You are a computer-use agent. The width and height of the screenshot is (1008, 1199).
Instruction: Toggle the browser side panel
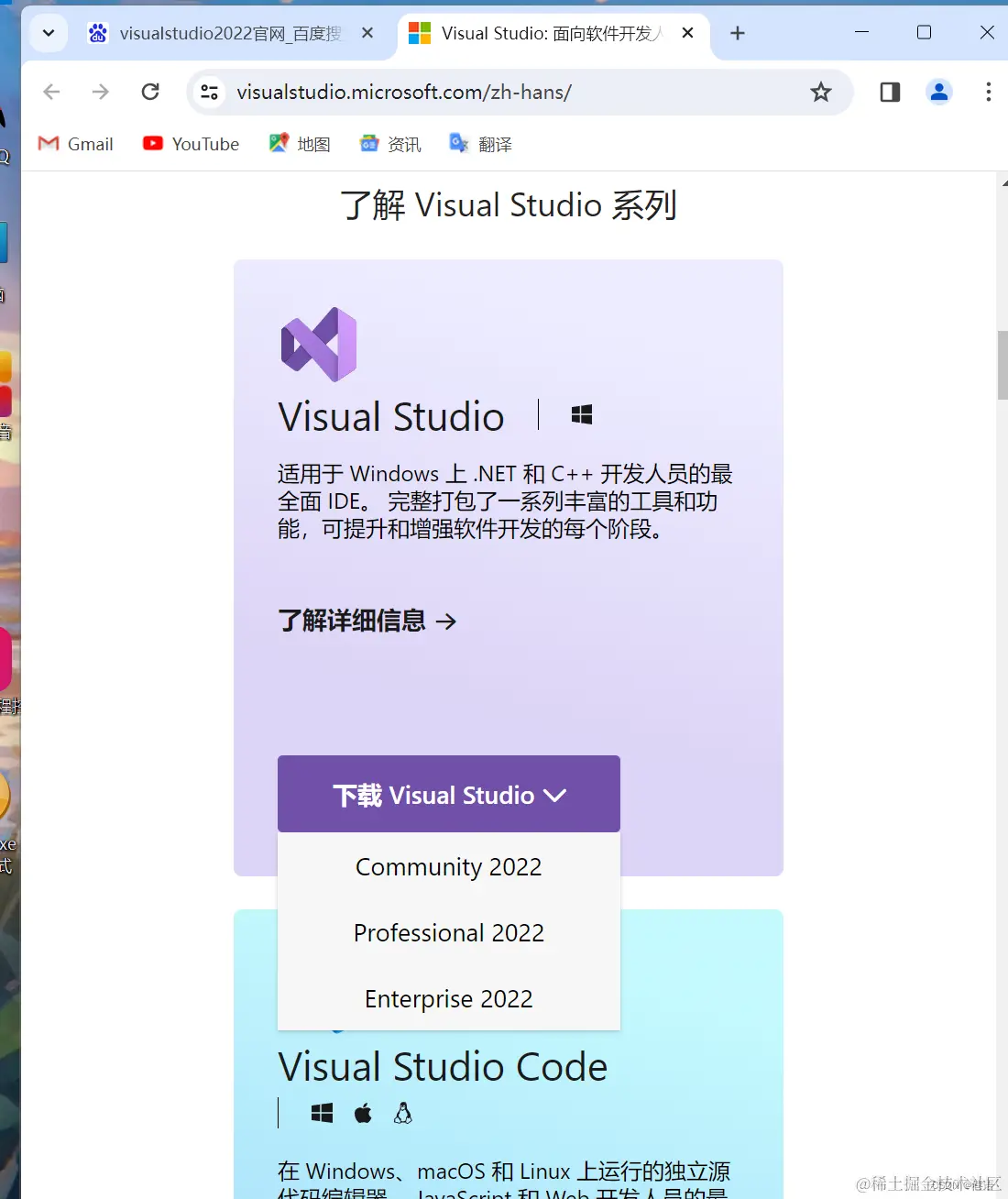pos(890,92)
